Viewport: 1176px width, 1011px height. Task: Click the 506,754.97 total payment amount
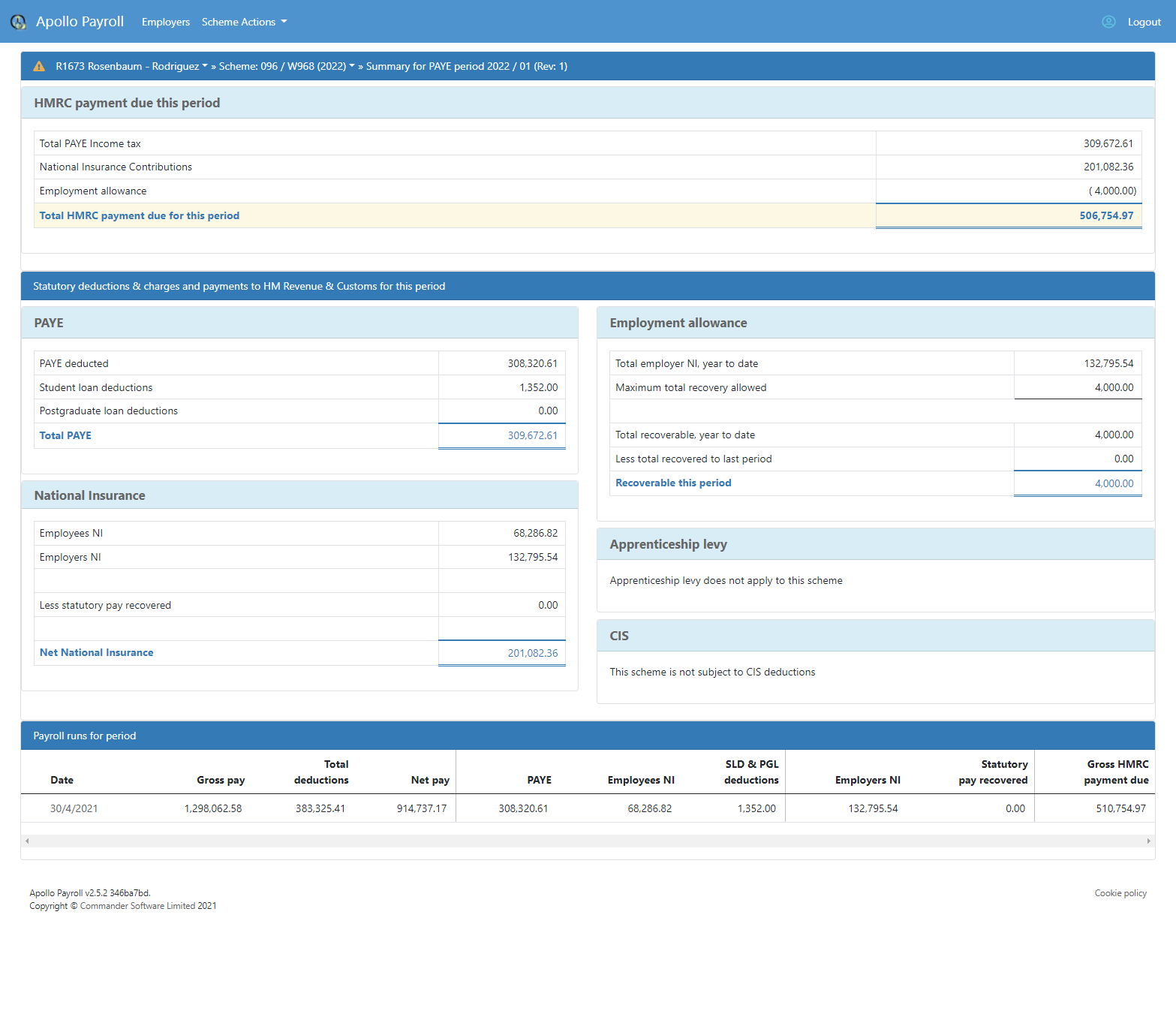point(1105,215)
